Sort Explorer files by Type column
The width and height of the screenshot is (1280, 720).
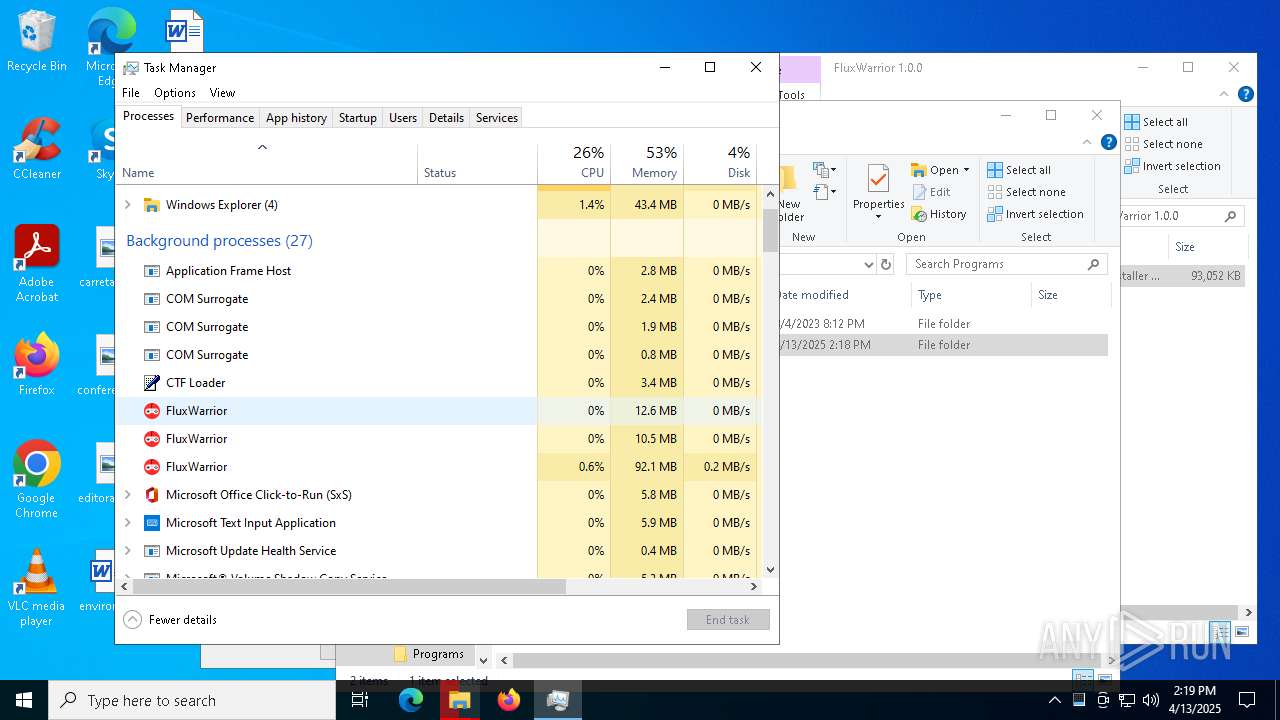(x=971, y=295)
